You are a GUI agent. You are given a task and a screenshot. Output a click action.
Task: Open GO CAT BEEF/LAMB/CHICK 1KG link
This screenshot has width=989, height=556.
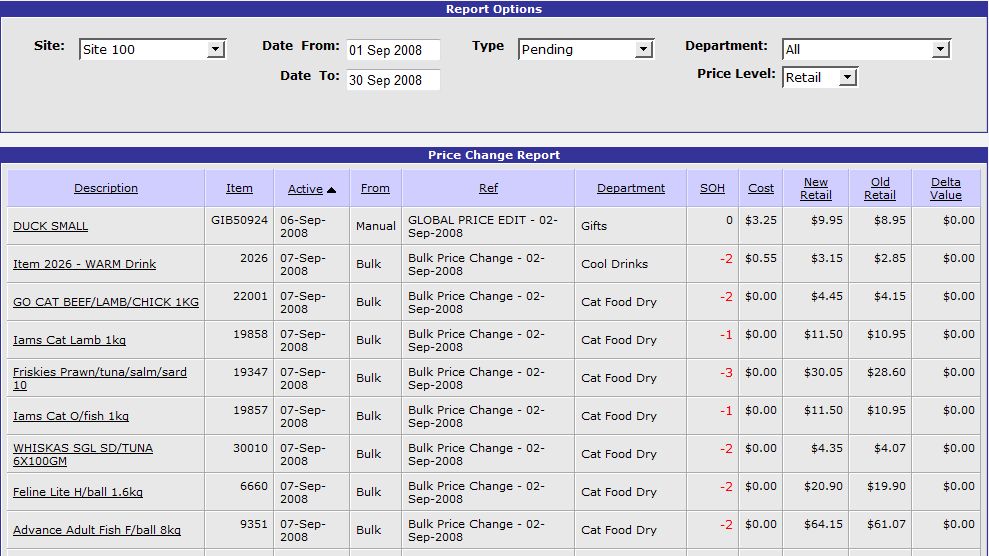106,302
